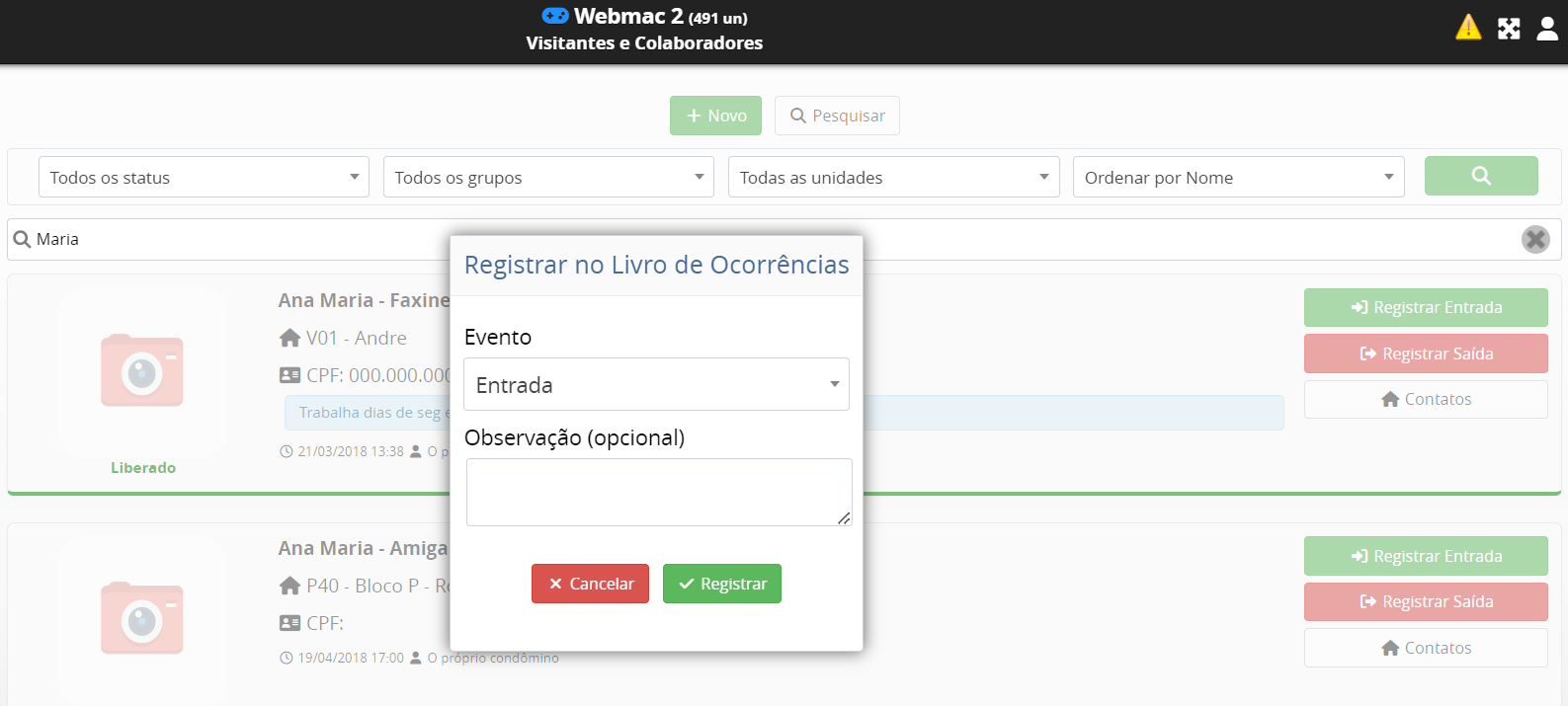Click Ana Maria Amiga's camera photo placeholder

[x=142, y=619]
